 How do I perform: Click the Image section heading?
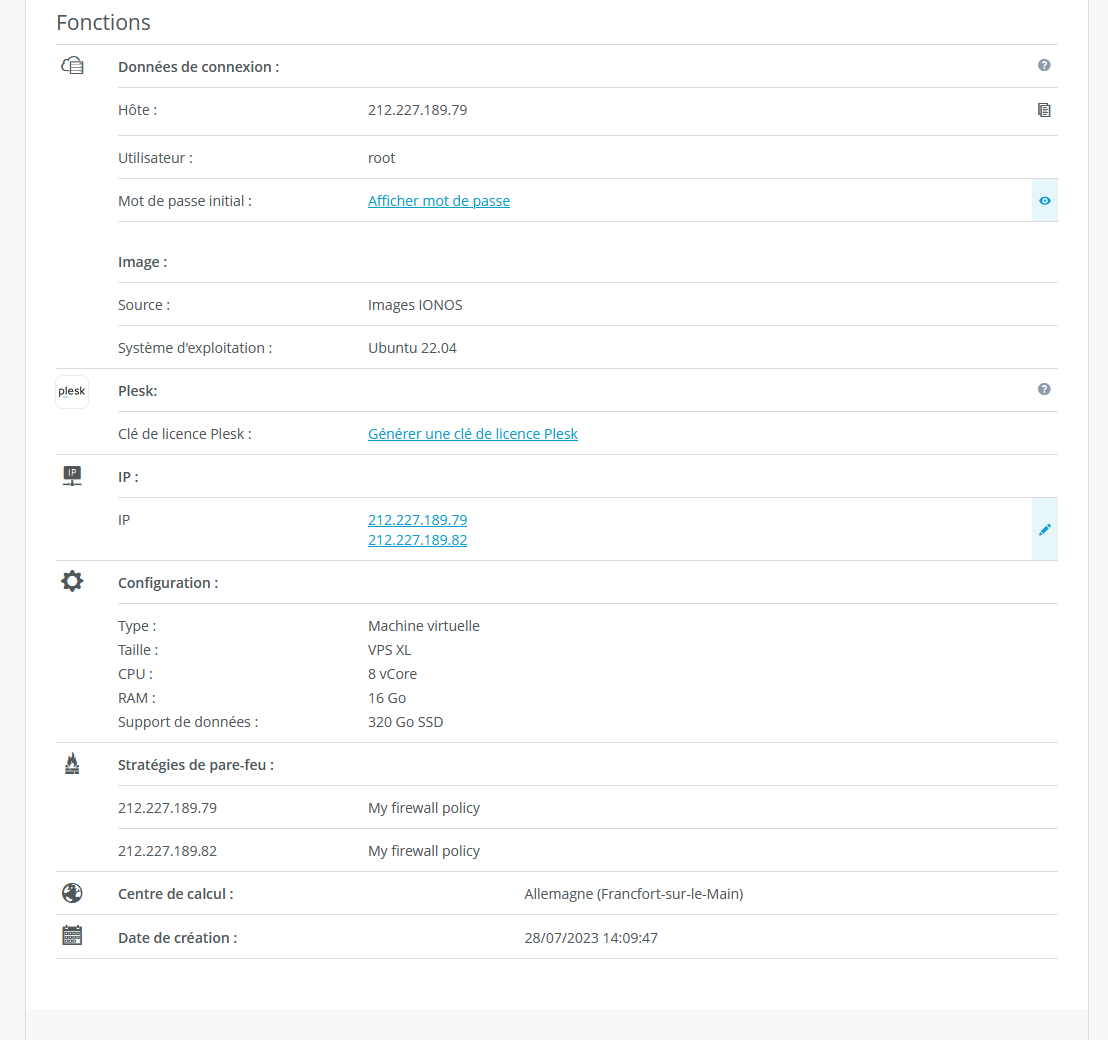[x=143, y=262]
